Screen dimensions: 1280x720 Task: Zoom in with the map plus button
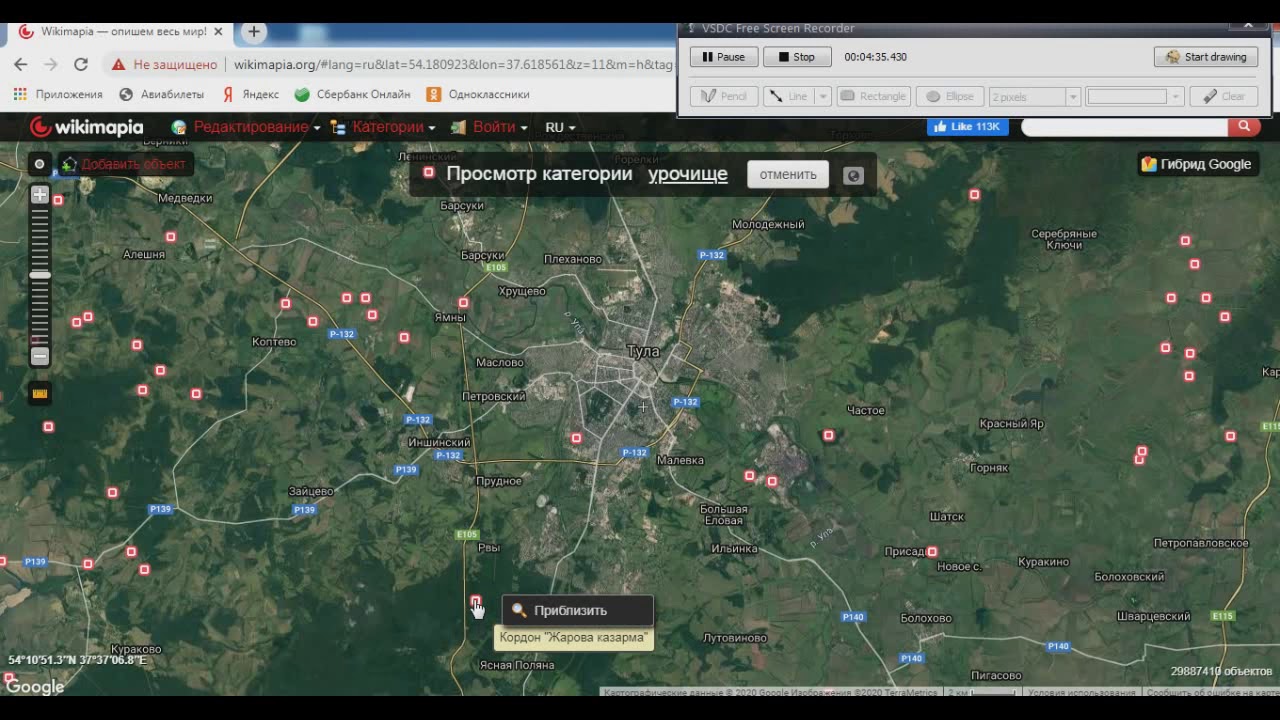click(40, 195)
